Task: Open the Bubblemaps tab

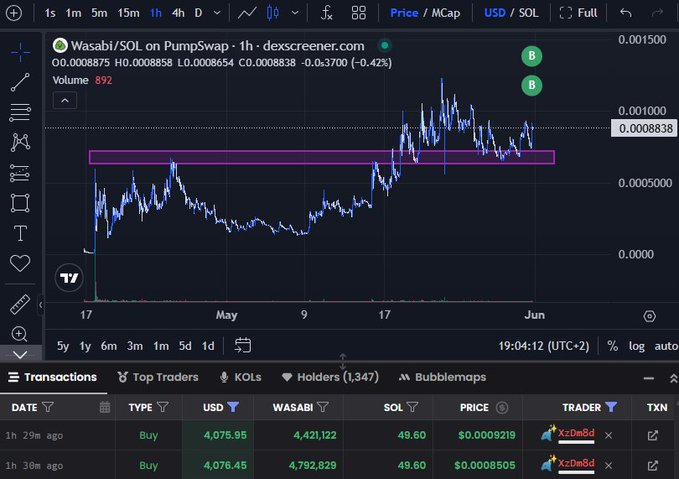Action: click(442, 377)
